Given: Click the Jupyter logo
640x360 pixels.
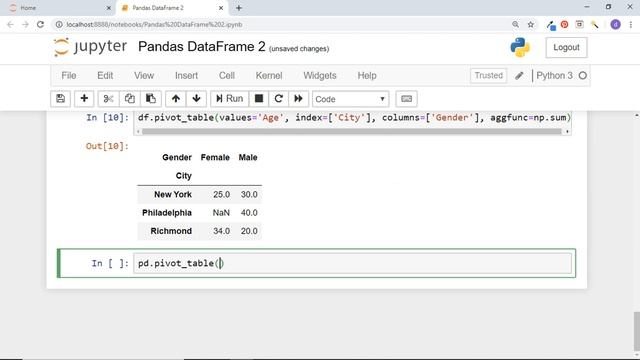Looking at the screenshot, I should (x=90, y=47).
